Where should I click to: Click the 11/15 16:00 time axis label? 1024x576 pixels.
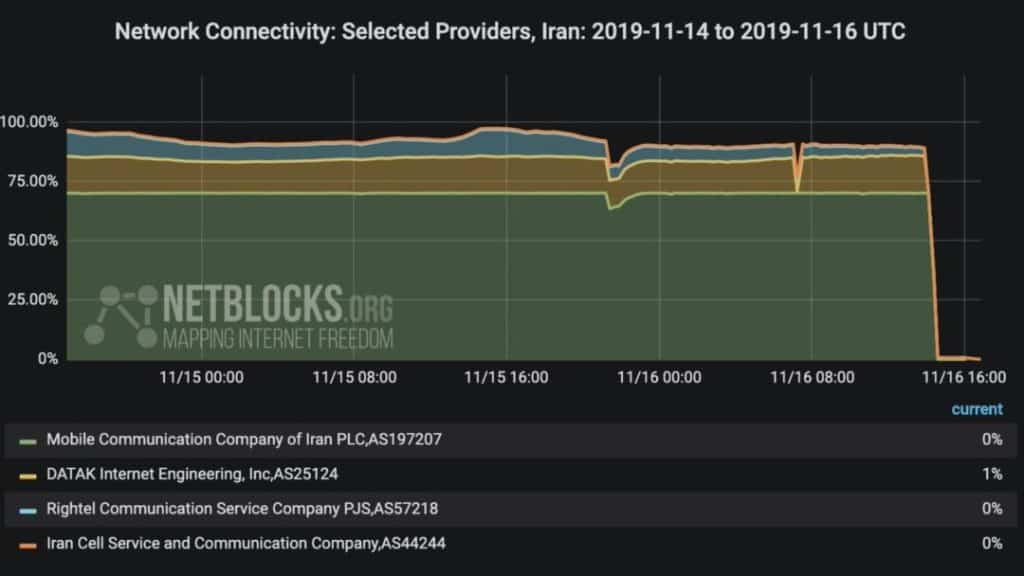pyautogui.click(x=506, y=377)
